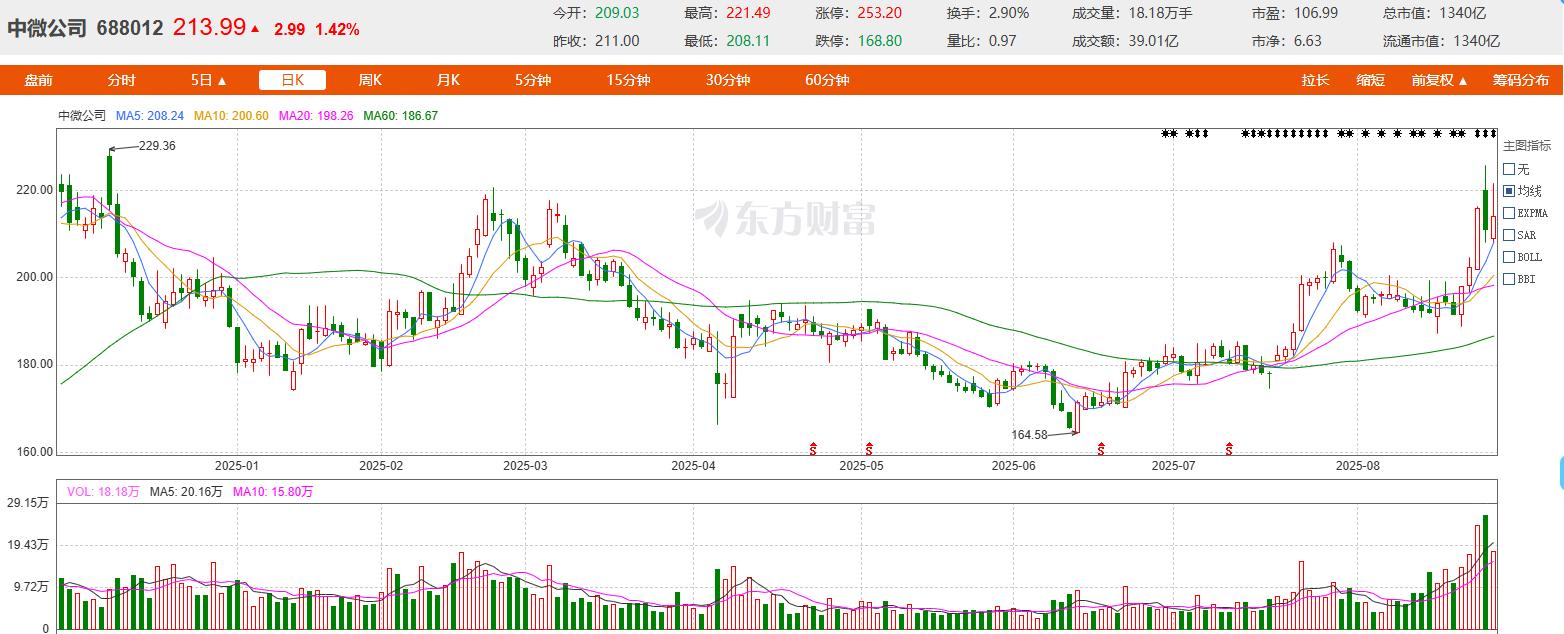Click the S marker in mid-July 2025
The height and width of the screenshot is (634, 1564).
click(x=1230, y=448)
